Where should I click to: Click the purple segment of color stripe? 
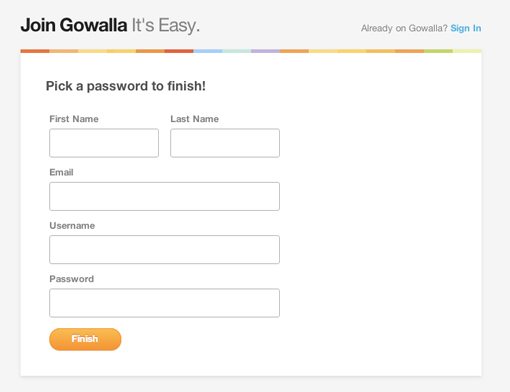pyautogui.click(x=265, y=51)
